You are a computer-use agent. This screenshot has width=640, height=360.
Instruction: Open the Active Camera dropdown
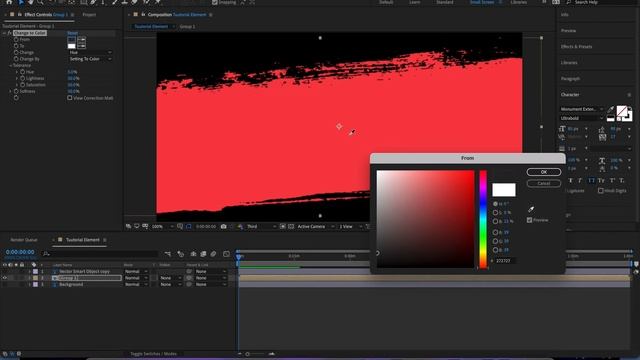(x=316, y=227)
